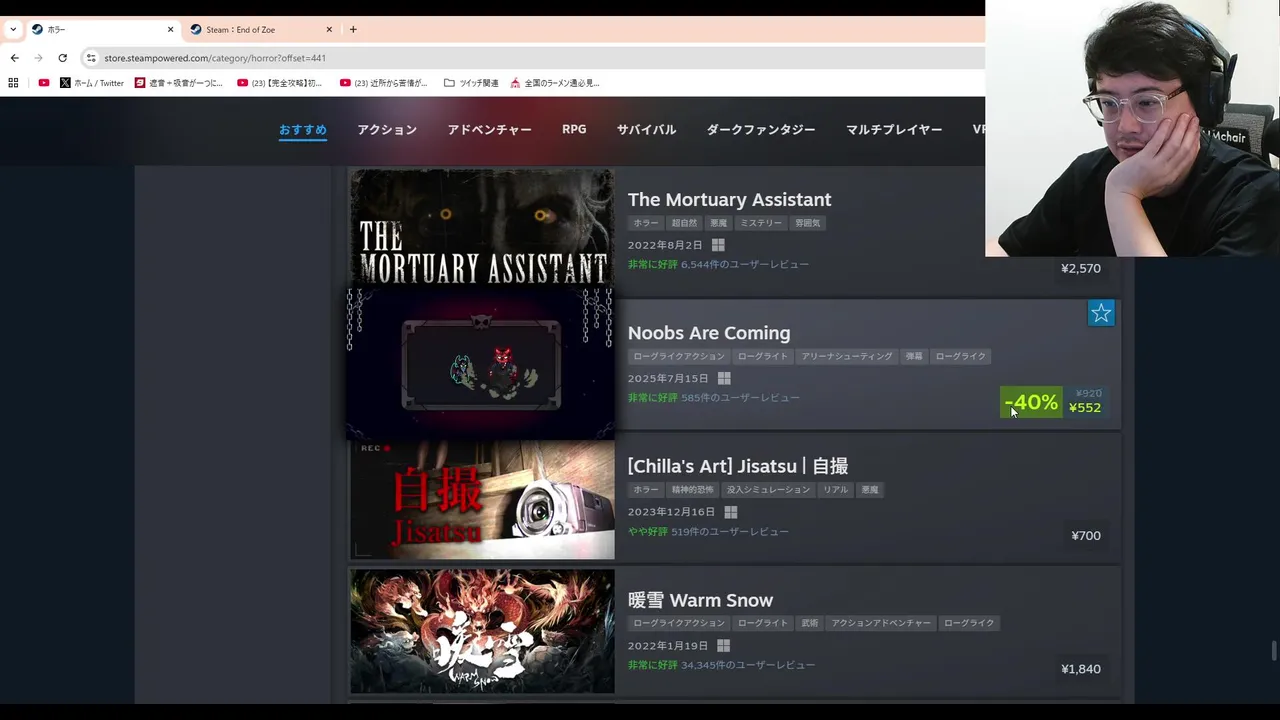Open the (23) 近所から苦情が bookmark
The height and width of the screenshot is (720, 1280).
(x=384, y=83)
